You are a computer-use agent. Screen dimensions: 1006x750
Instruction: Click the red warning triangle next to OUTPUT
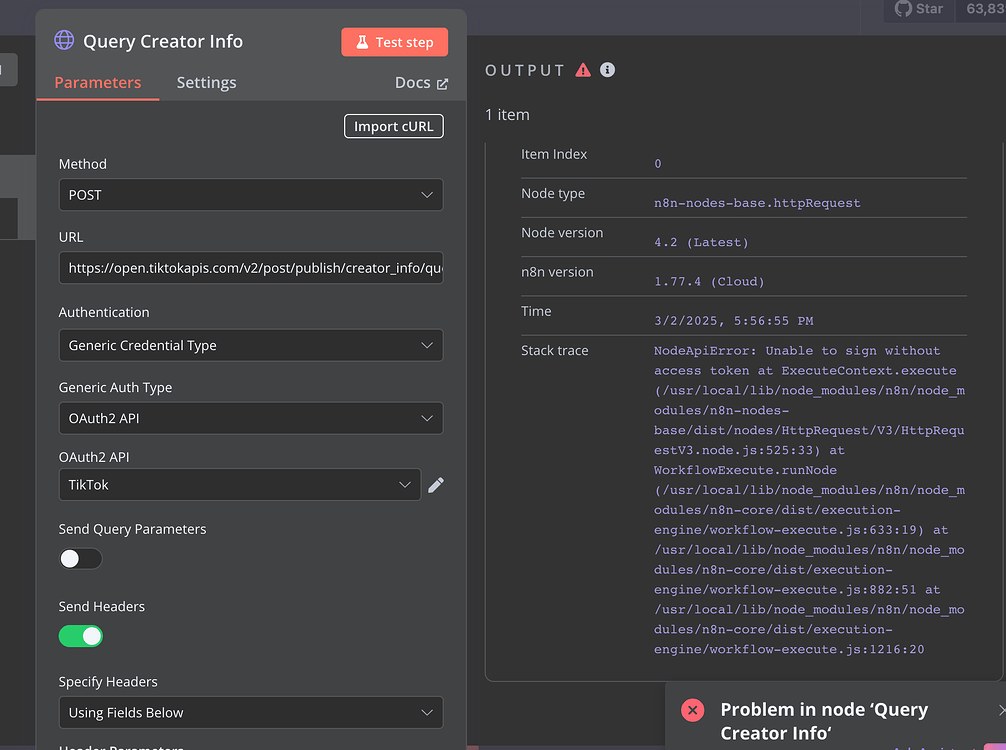click(583, 70)
